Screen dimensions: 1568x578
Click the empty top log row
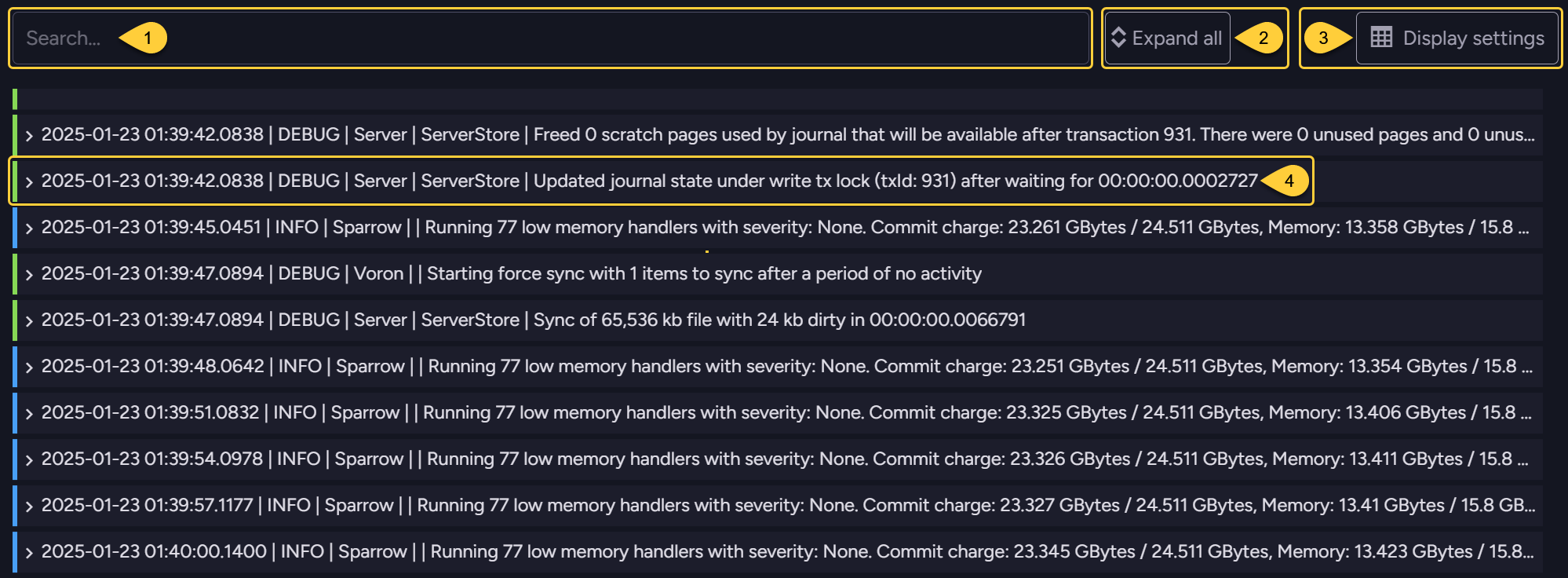pyautogui.click(x=778, y=99)
